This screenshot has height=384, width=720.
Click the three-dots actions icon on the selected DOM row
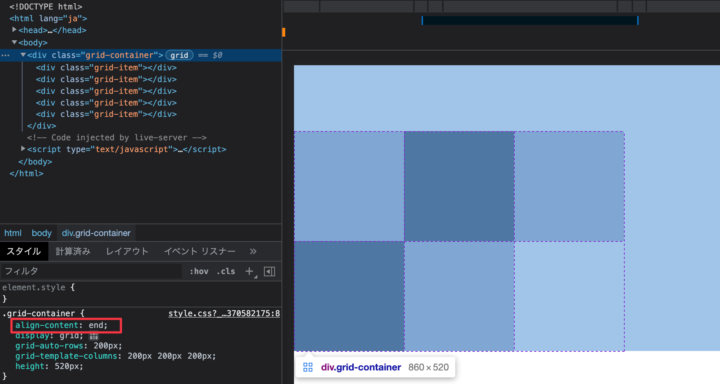pos(6,55)
